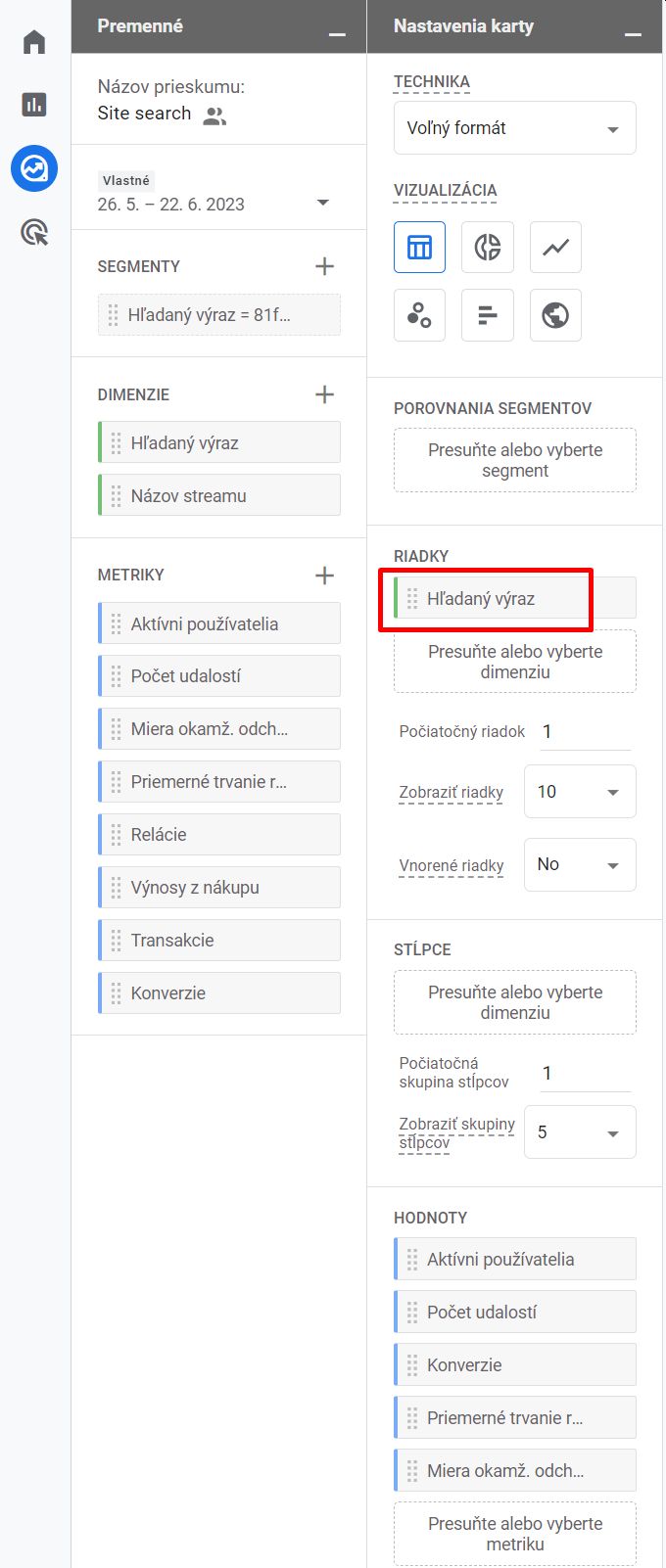Open the Home icon in sidebar

34,42
